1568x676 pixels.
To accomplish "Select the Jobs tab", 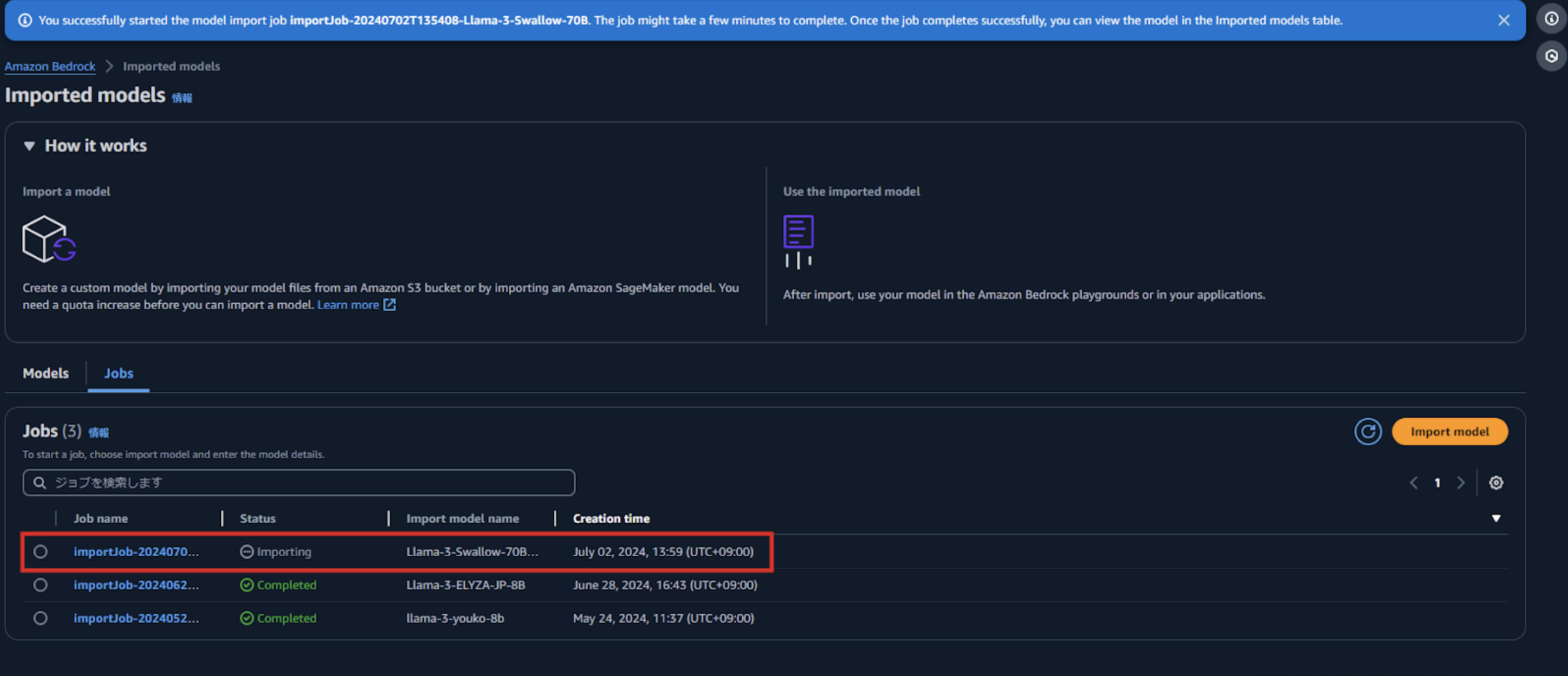I will (x=118, y=373).
